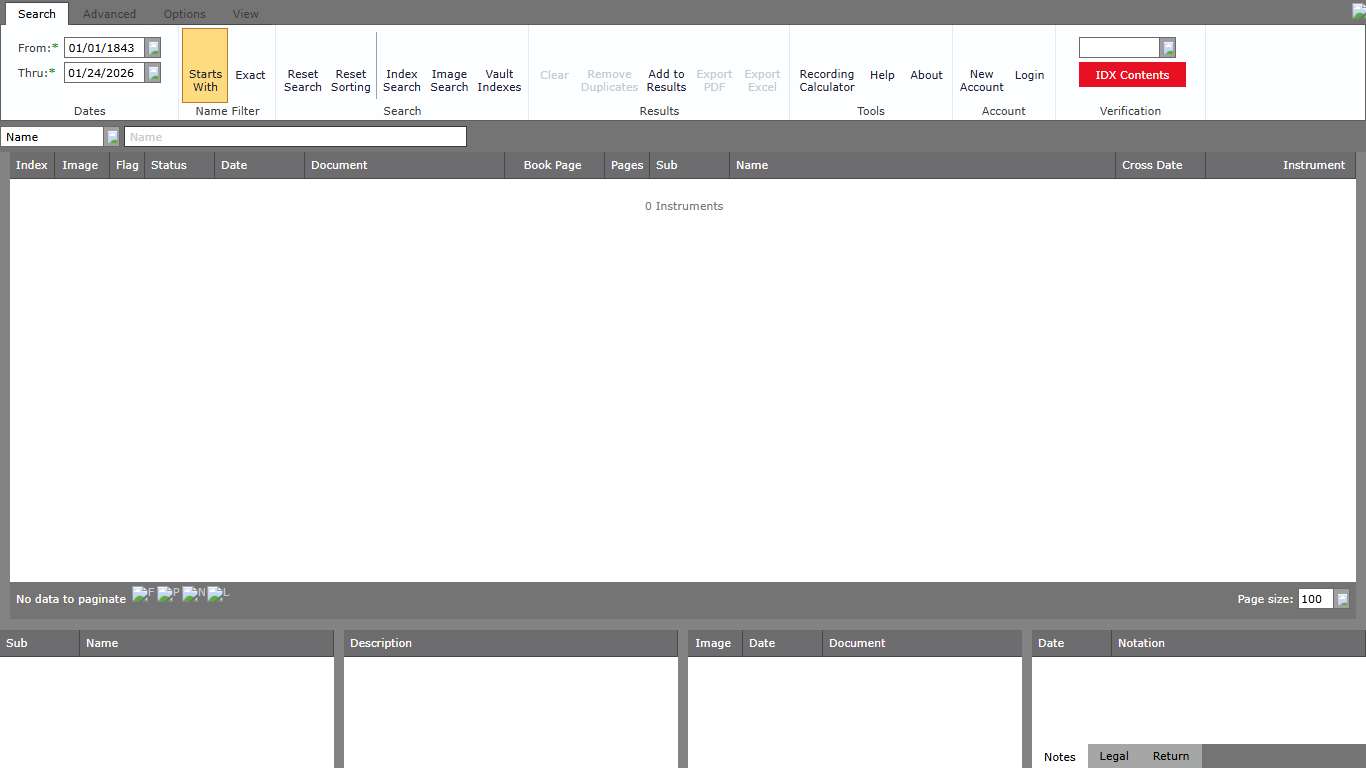Click the Name search input field
This screenshot has width=1366, height=768.
(x=295, y=137)
